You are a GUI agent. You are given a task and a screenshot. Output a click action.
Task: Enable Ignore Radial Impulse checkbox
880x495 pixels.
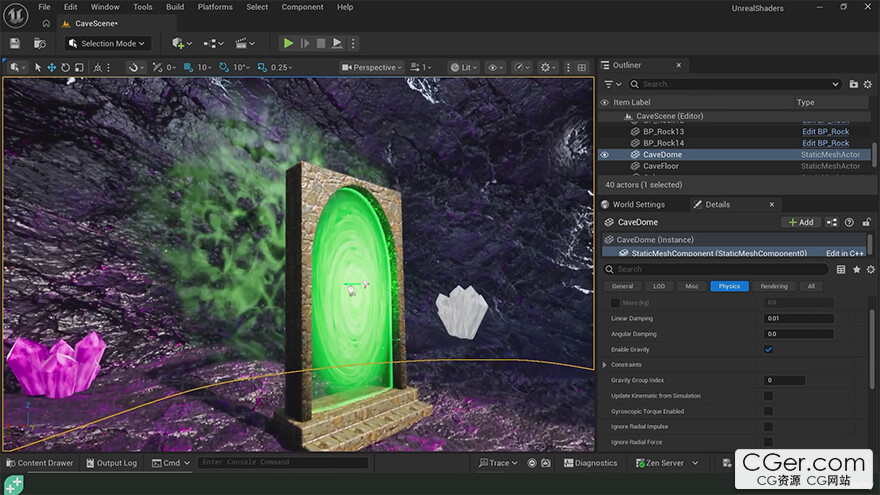768,427
